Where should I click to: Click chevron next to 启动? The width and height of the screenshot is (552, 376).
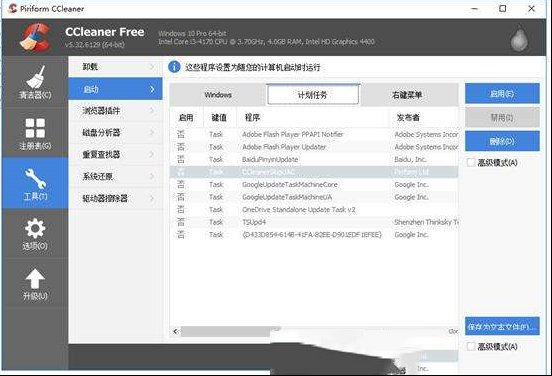point(152,89)
